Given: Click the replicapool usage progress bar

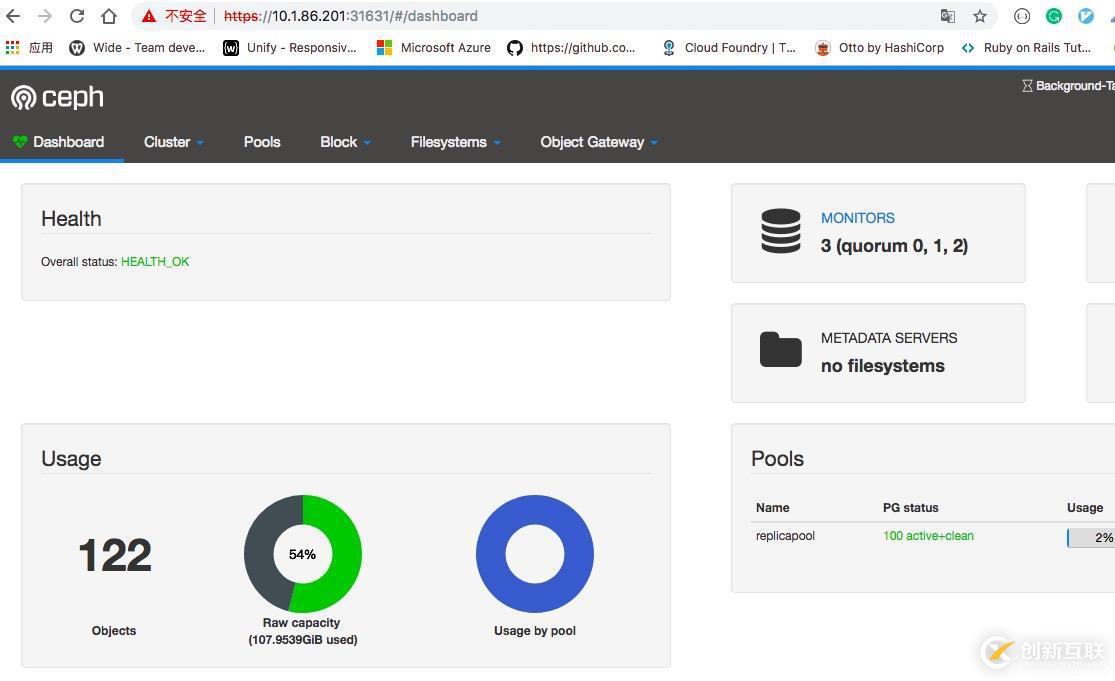Looking at the screenshot, I should pos(1091,537).
